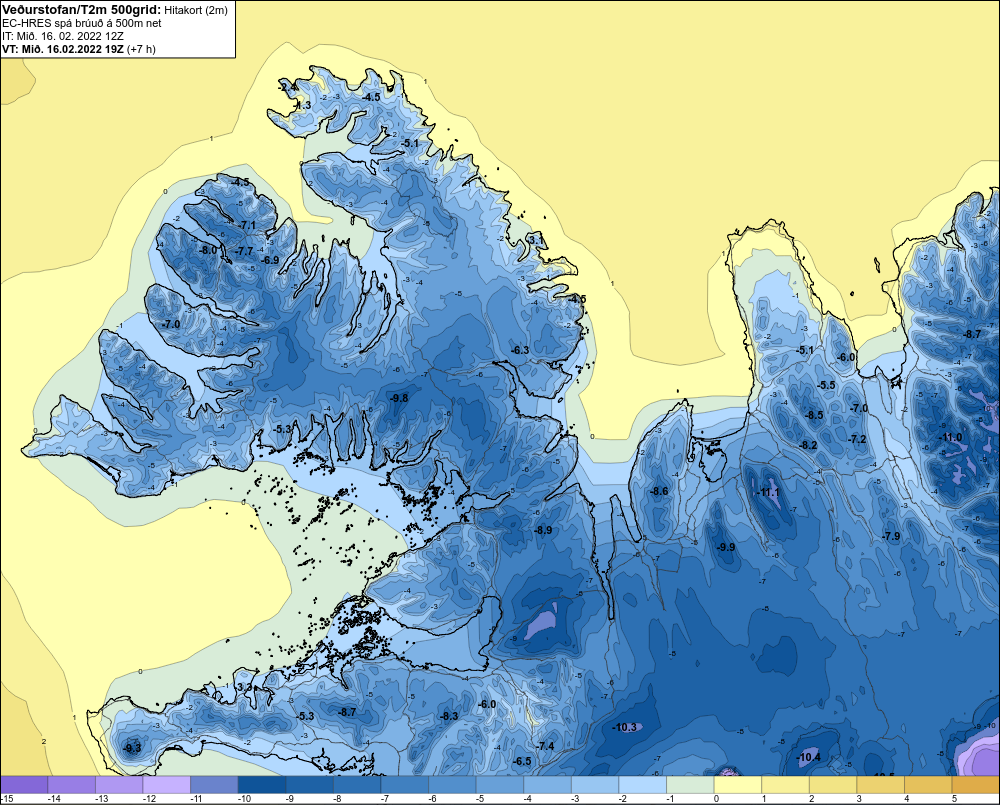Click the title 'Veðurstofan/T2m 500grid' in the info box
The width and height of the screenshot is (1000, 805).
pyautogui.click(x=80, y=10)
